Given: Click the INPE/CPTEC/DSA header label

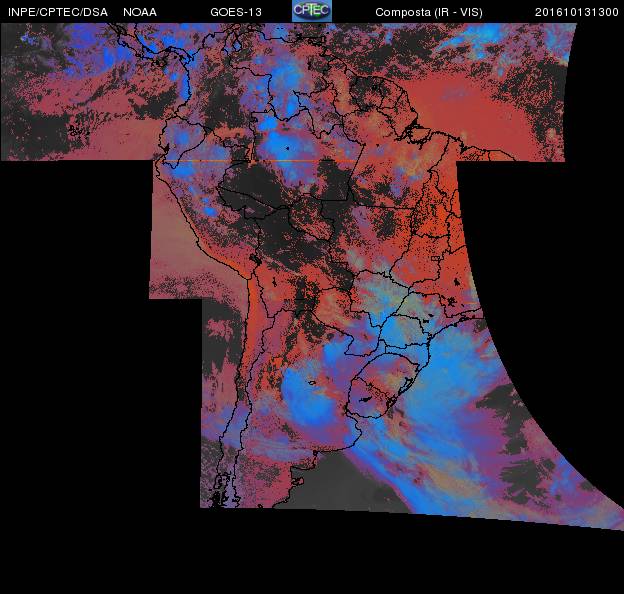Looking at the screenshot, I should coord(57,12).
